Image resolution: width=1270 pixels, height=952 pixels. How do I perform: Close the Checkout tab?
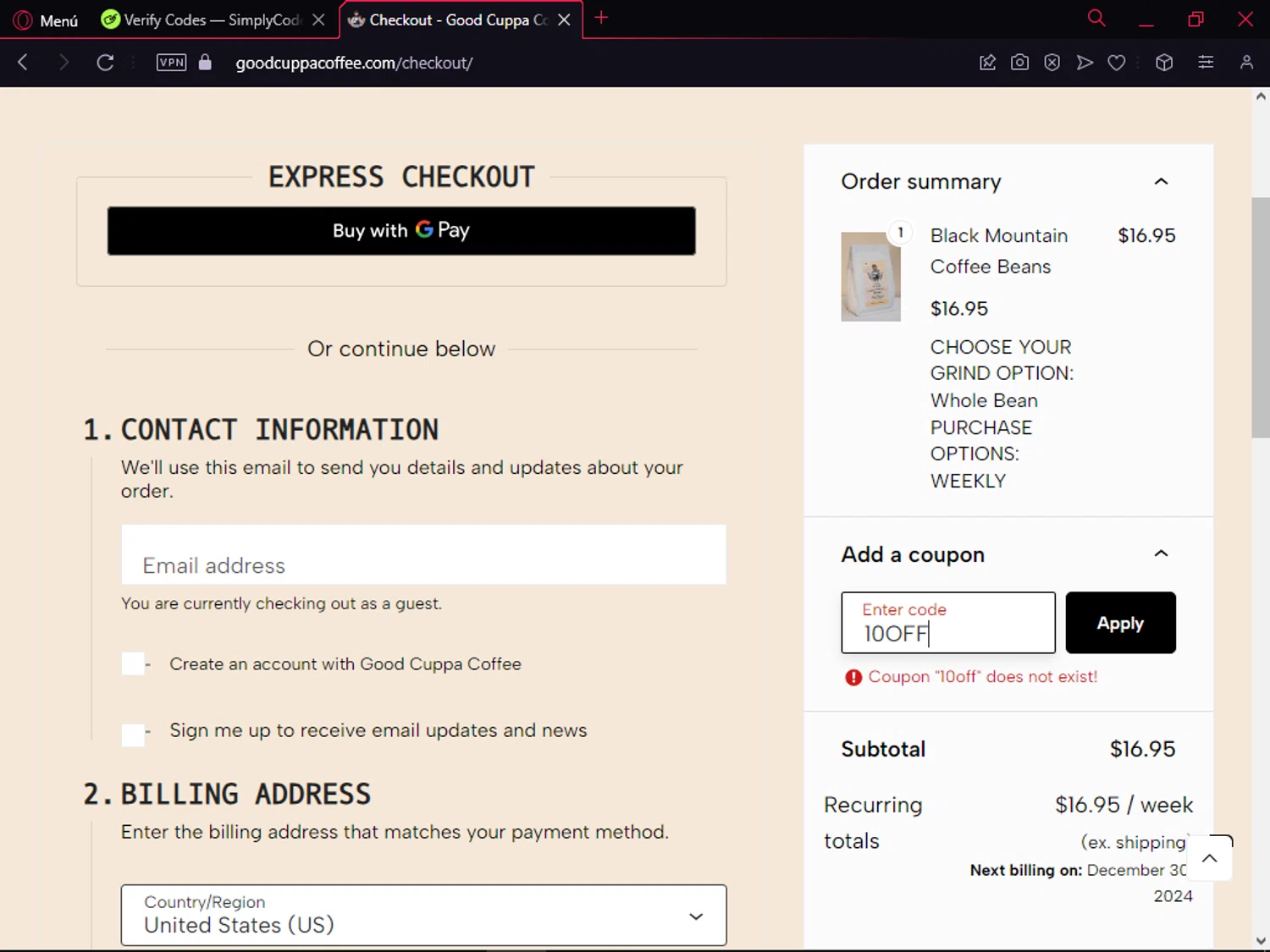tap(564, 19)
